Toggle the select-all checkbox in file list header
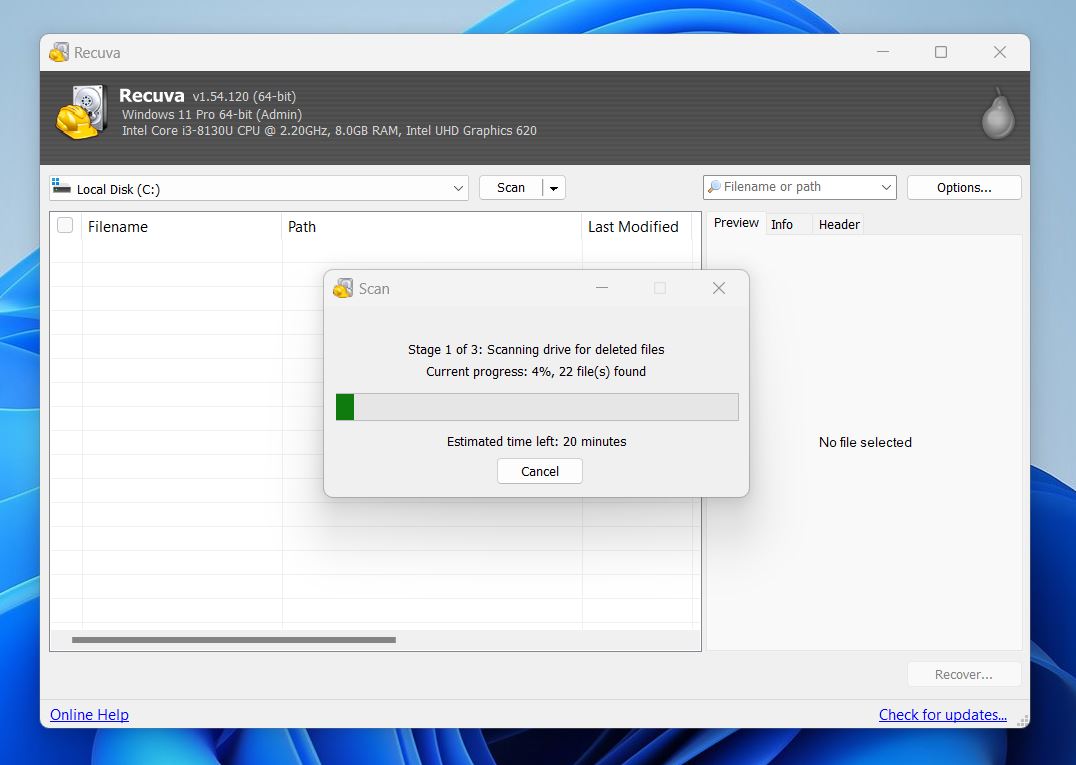The height and width of the screenshot is (765, 1076). click(x=65, y=226)
